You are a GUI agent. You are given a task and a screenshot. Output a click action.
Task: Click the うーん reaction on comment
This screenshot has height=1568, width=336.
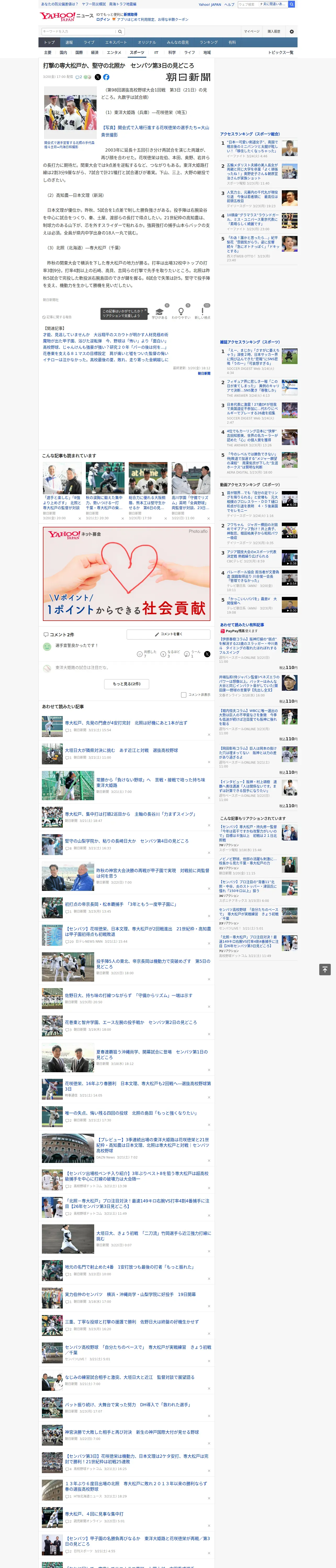click(192, 654)
